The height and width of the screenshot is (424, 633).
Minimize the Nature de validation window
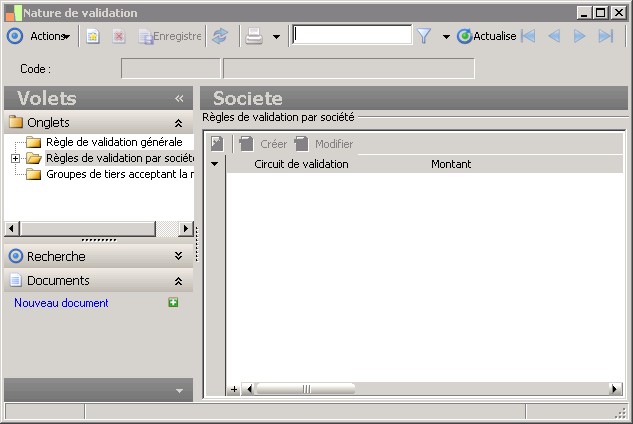pos(584,13)
